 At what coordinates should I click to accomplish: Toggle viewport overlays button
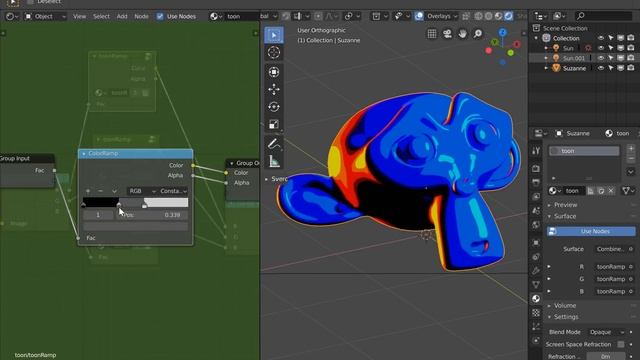pyautogui.click(x=419, y=16)
